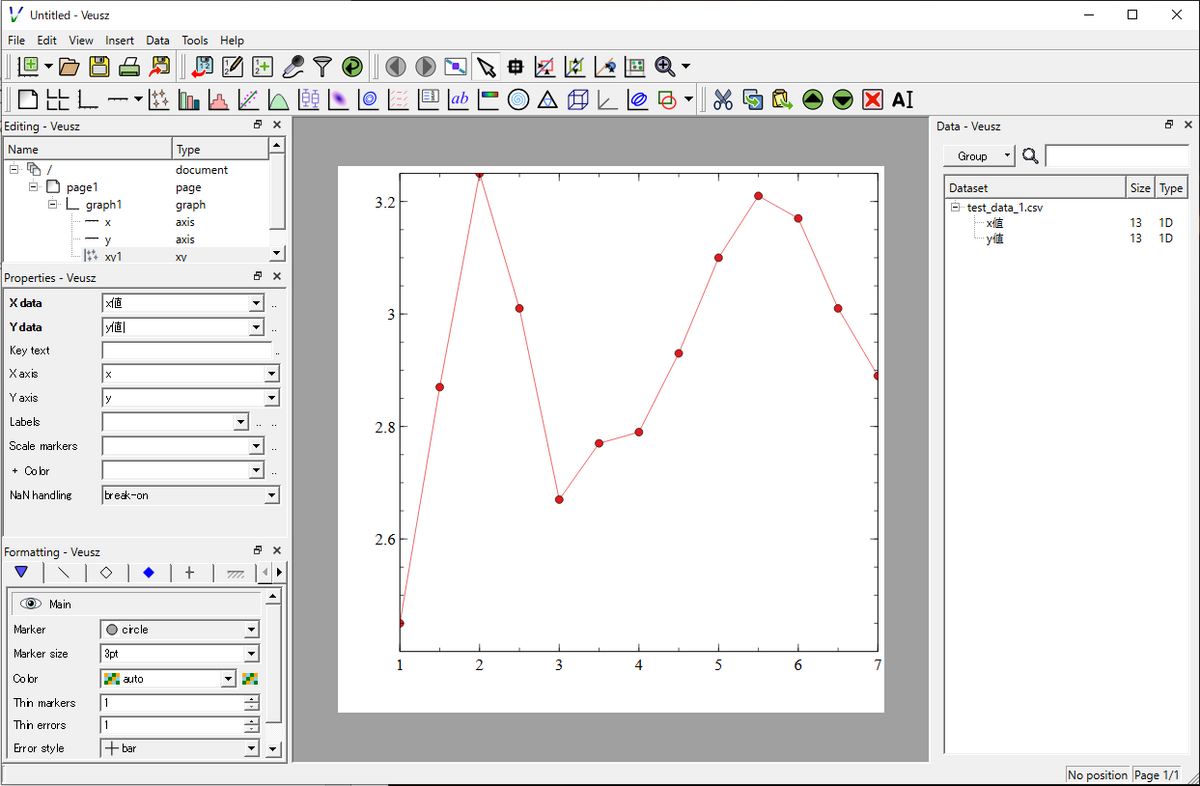This screenshot has height=786, width=1200.
Task: Click the color chooser button beside auto
Action: tap(250, 679)
